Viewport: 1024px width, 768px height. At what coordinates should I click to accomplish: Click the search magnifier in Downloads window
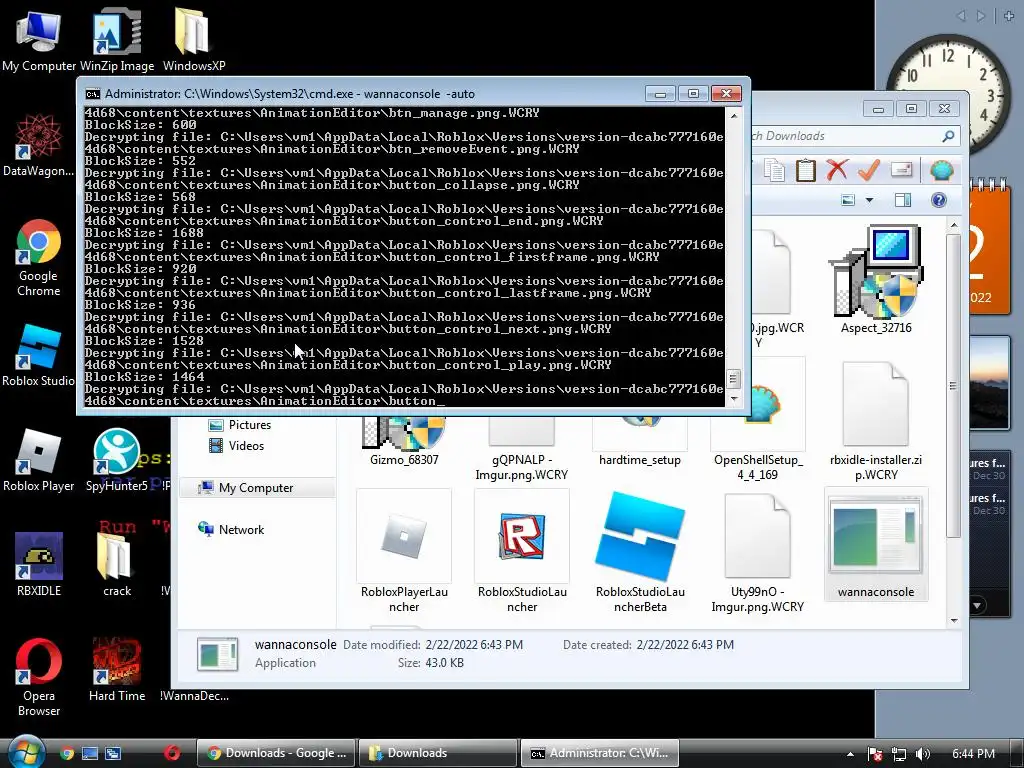(948, 136)
